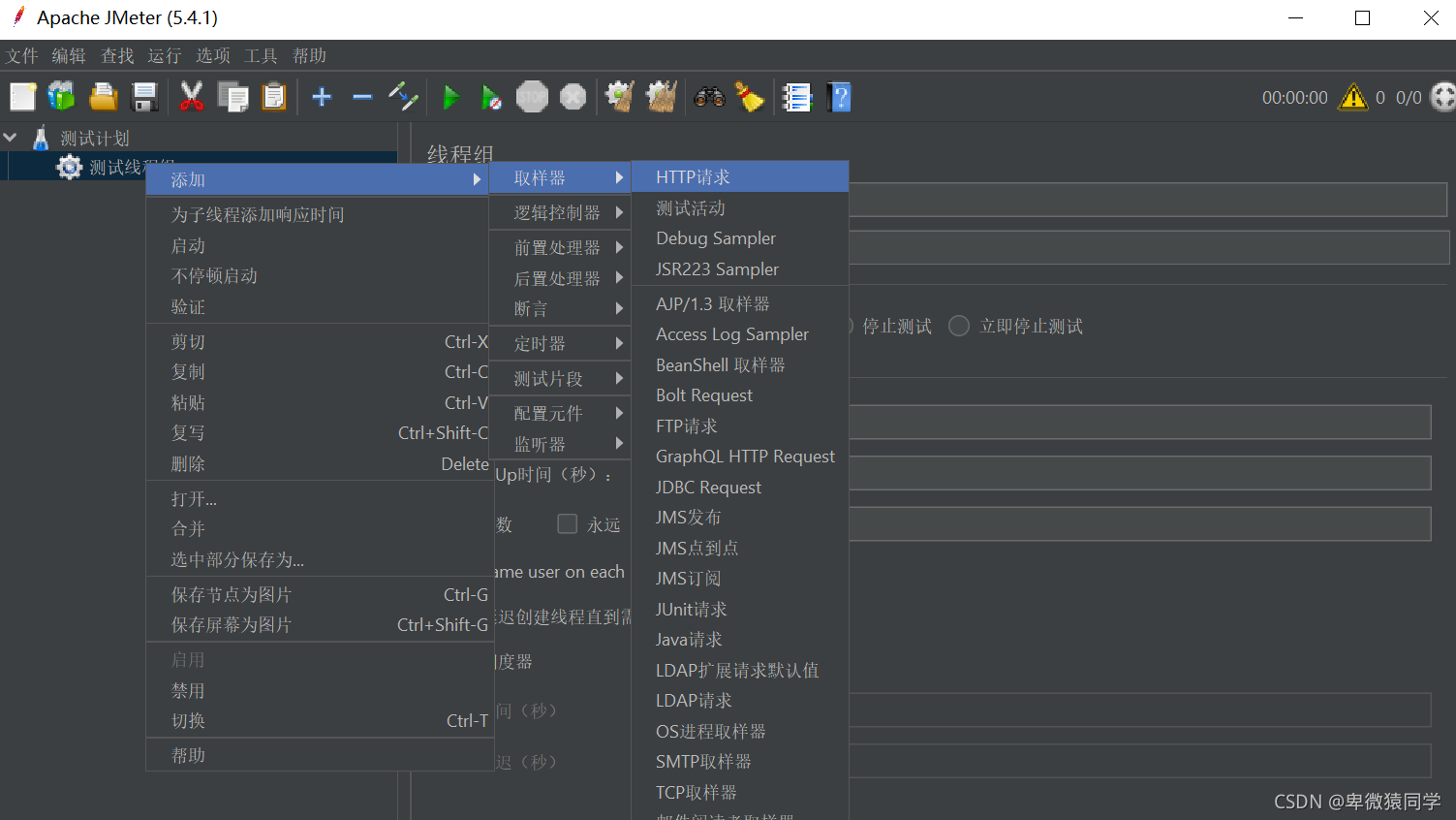Click the Help question mark icon

tap(839, 97)
